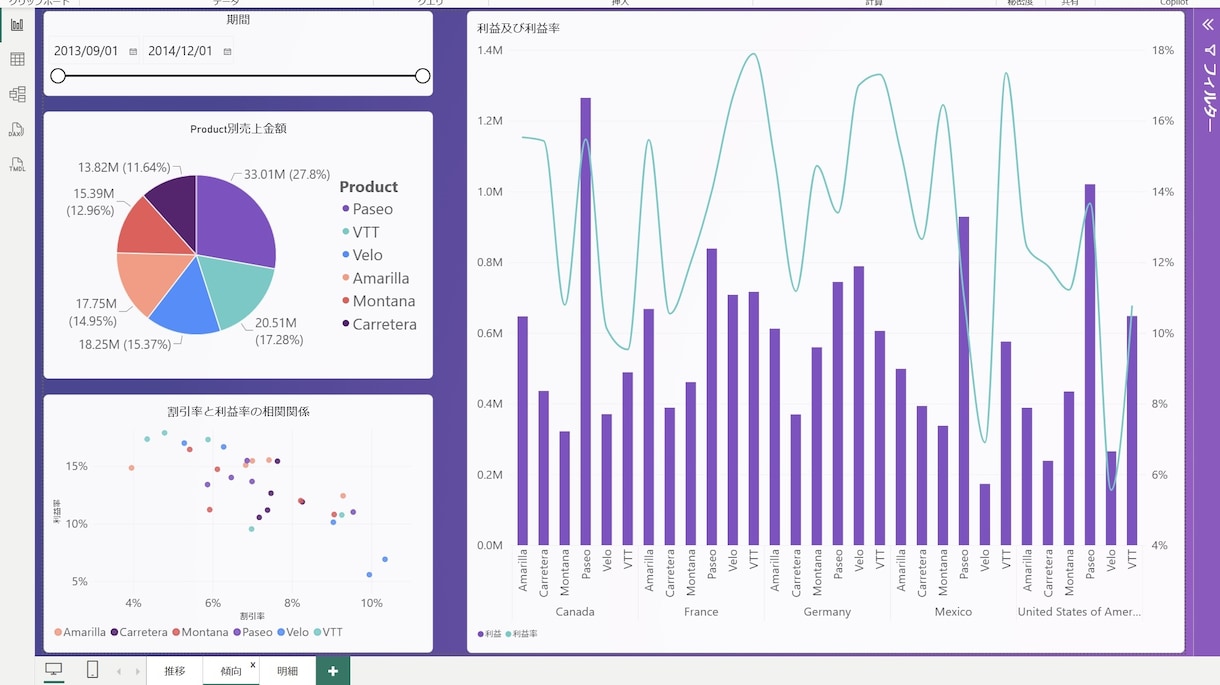Click Amarilla in the scatter chart legend
Image resolution: width=1220 pixels, height=685 pixels.
[80, 632]
